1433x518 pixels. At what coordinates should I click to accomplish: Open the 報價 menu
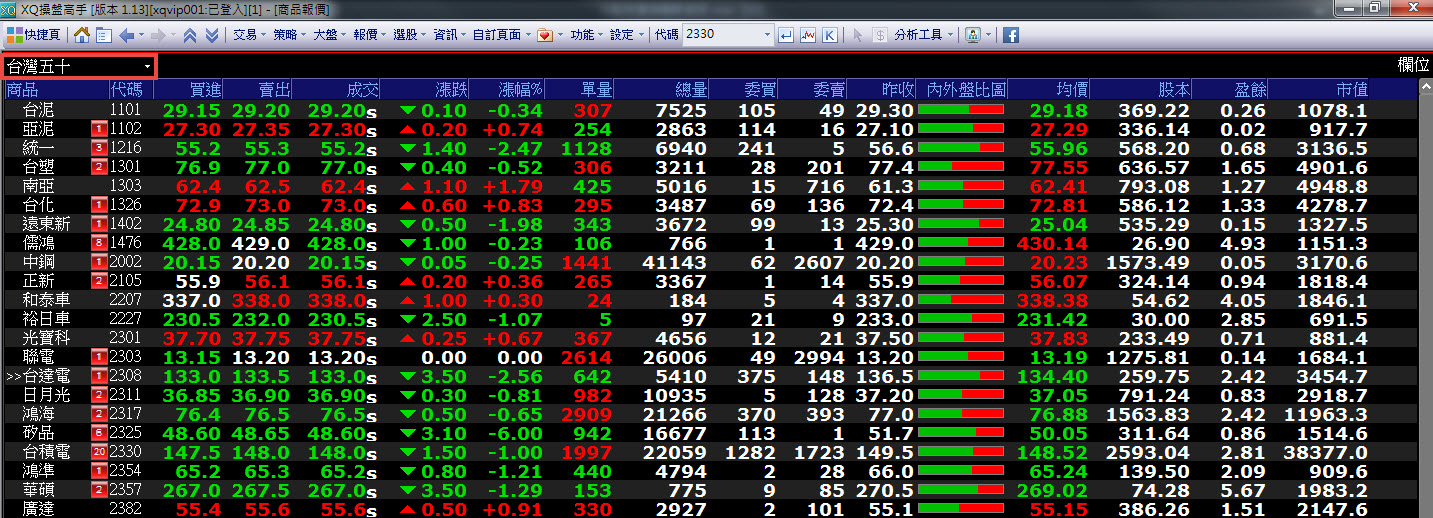[369, 34]
